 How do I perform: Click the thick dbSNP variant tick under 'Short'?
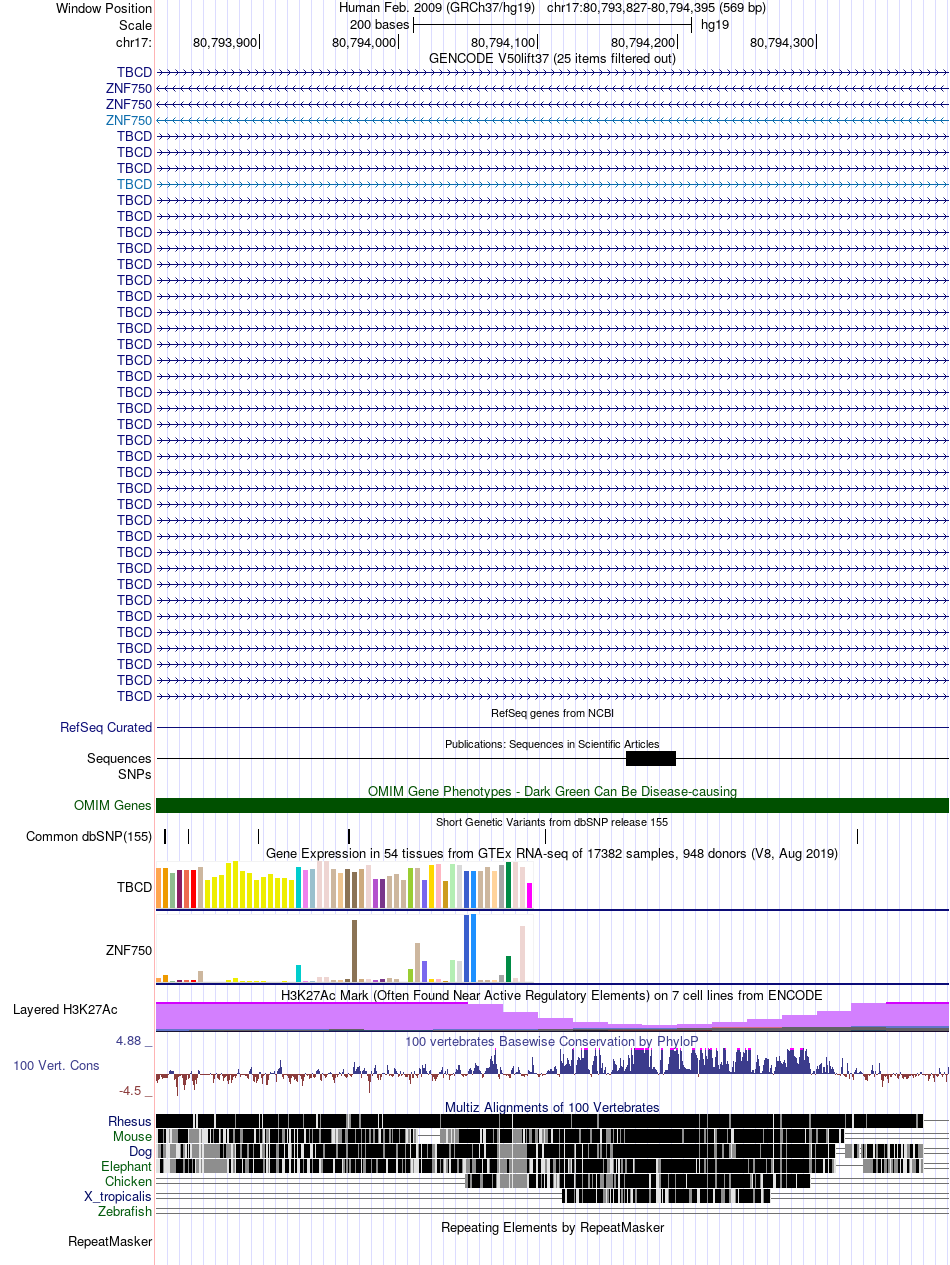tap(348, 836)
